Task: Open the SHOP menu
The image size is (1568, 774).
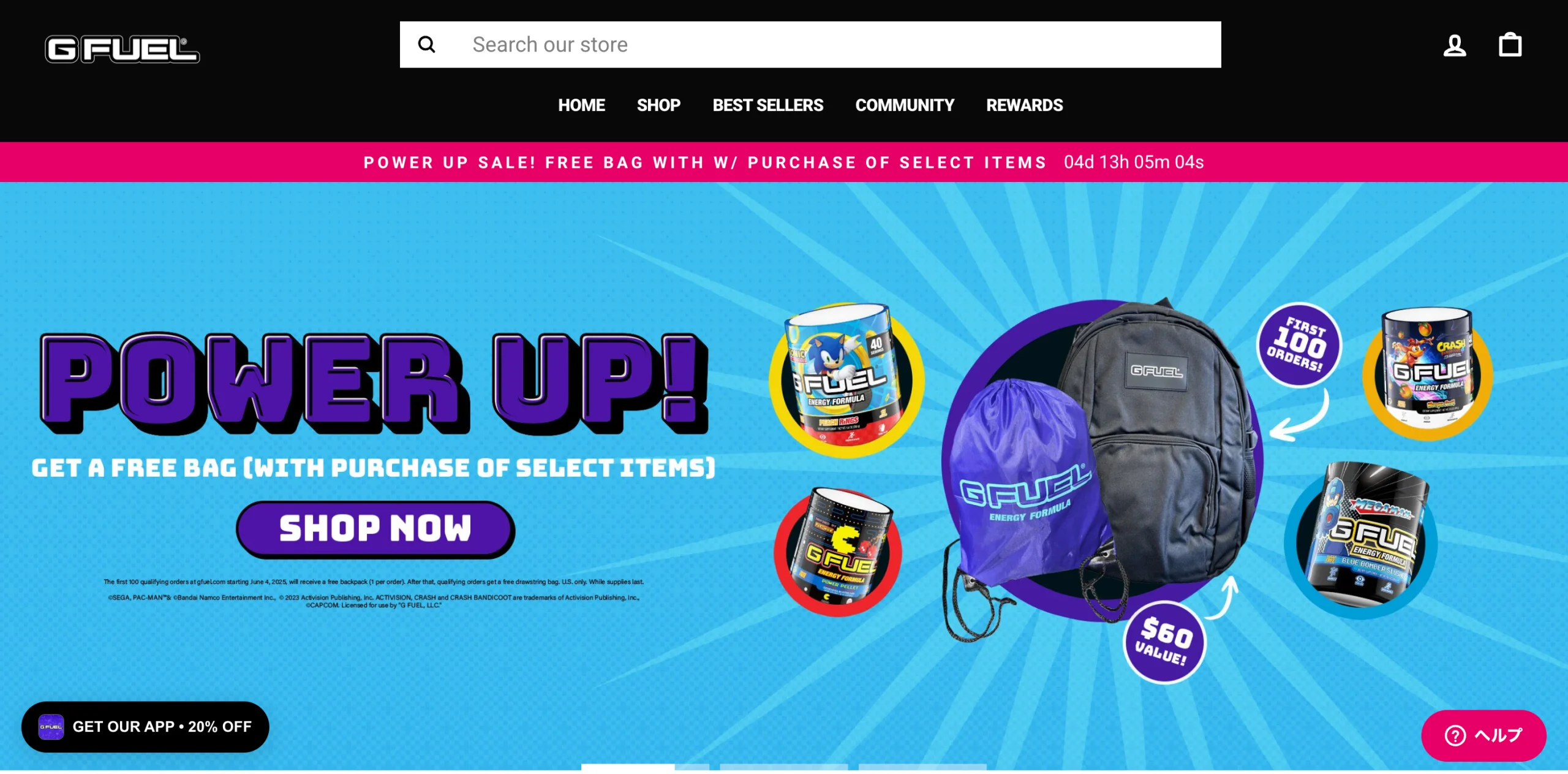Action: [x=658, y=105]
